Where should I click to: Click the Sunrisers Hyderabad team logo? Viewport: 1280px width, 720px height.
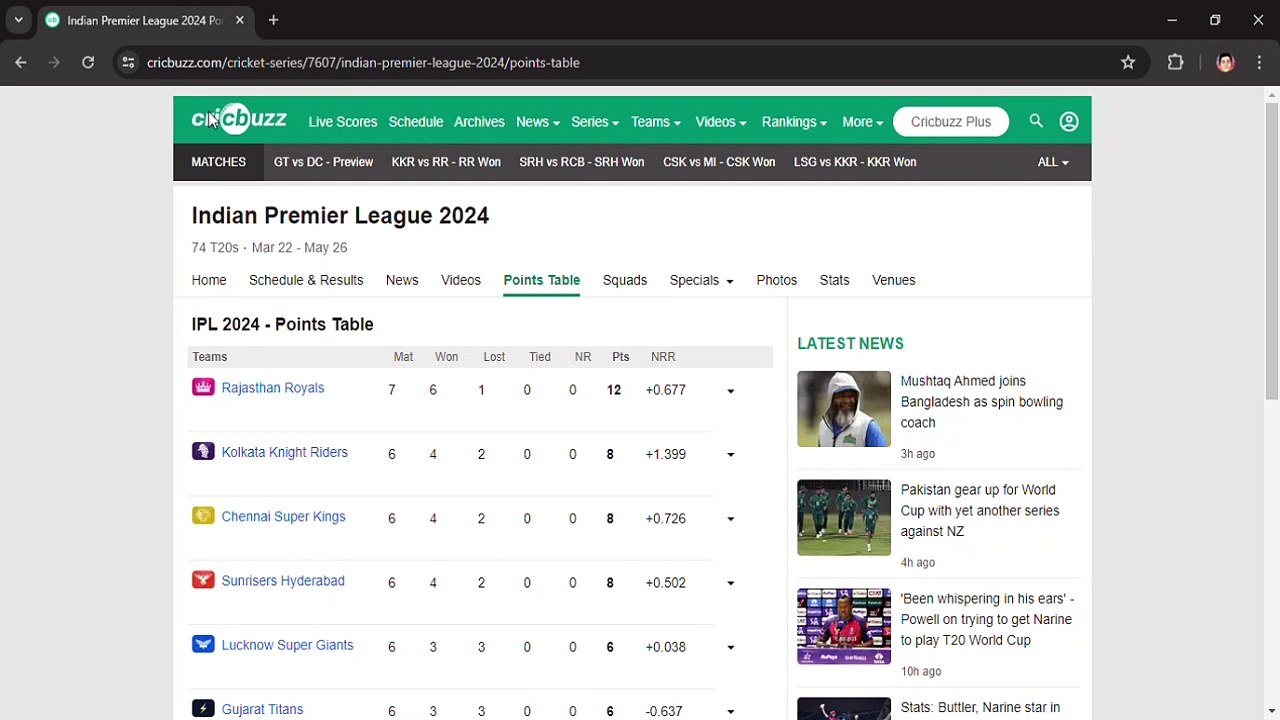(203, 580)
